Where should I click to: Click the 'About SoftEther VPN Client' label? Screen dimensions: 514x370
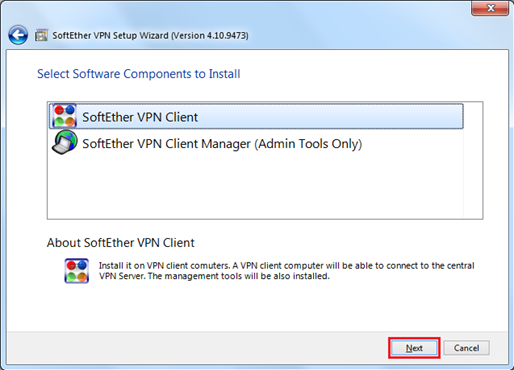[x=120, y=243]
